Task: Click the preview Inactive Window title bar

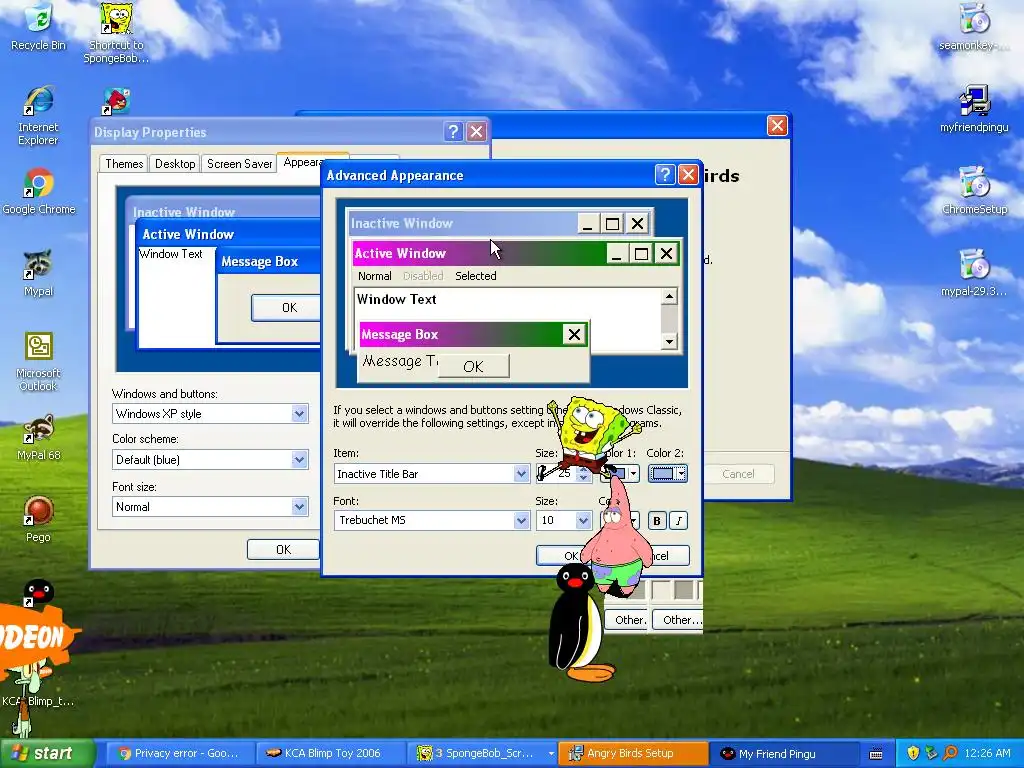Action: [x=462, y=223]
